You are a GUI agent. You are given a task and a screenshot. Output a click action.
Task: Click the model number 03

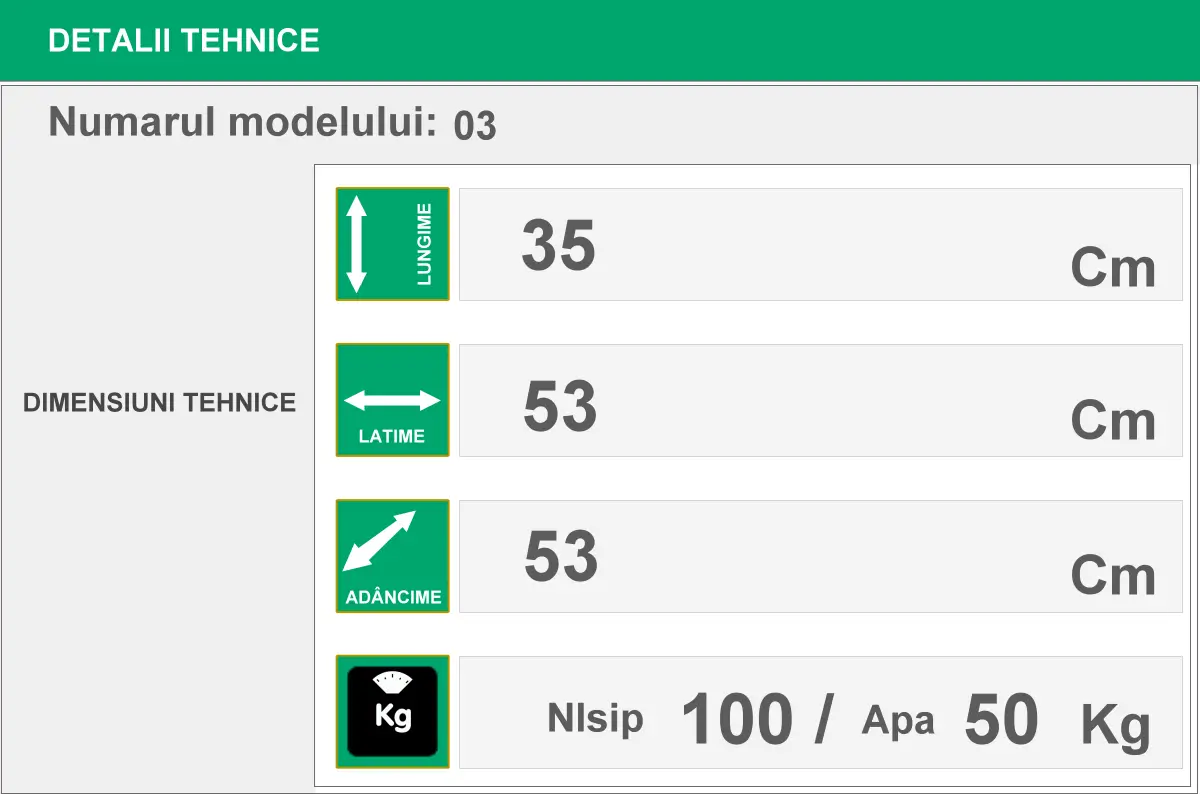pos(475,126)
